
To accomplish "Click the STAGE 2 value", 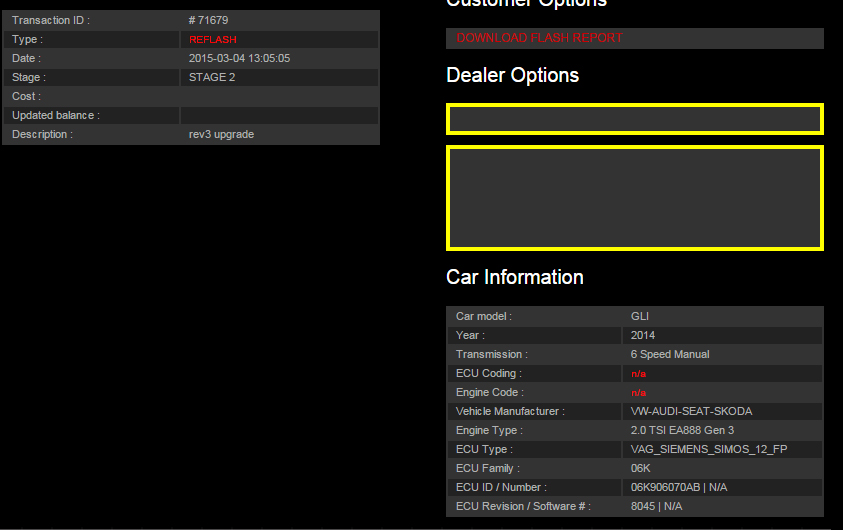I will 212,78.
